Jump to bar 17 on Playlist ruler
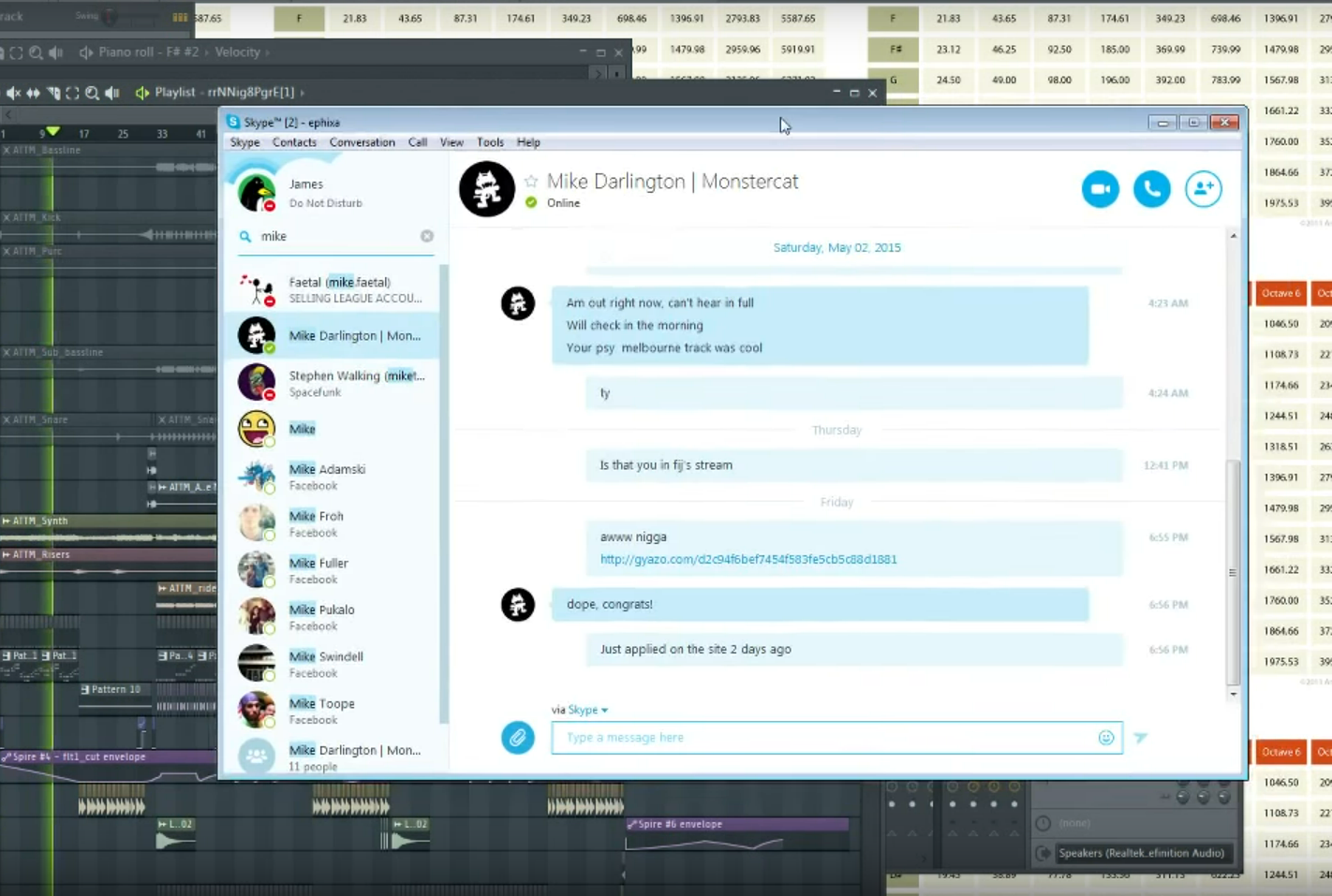The width and height of the screenshot is (1332, 896). coord(84,134)
